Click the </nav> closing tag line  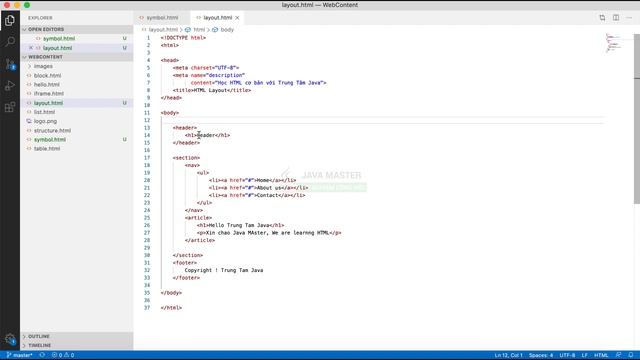(193, 210)
